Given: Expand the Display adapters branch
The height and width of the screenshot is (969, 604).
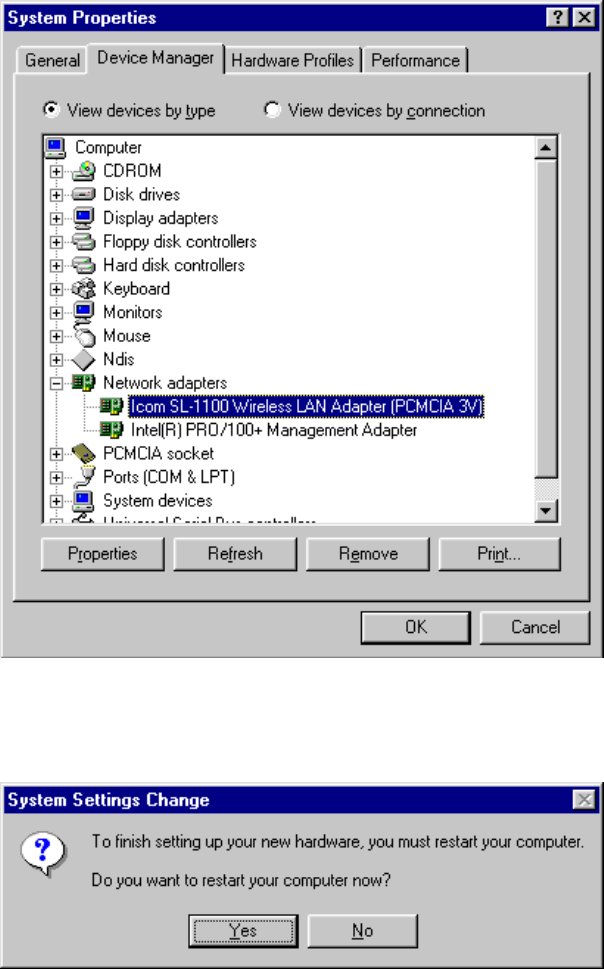Looking at the screenshot, I should [56, 218].
